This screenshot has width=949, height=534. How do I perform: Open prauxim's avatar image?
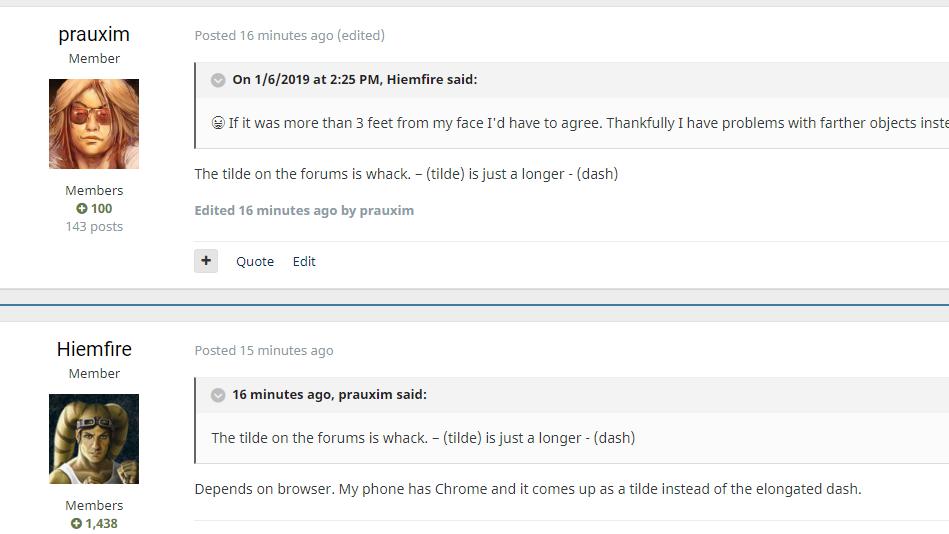point(94,124)
